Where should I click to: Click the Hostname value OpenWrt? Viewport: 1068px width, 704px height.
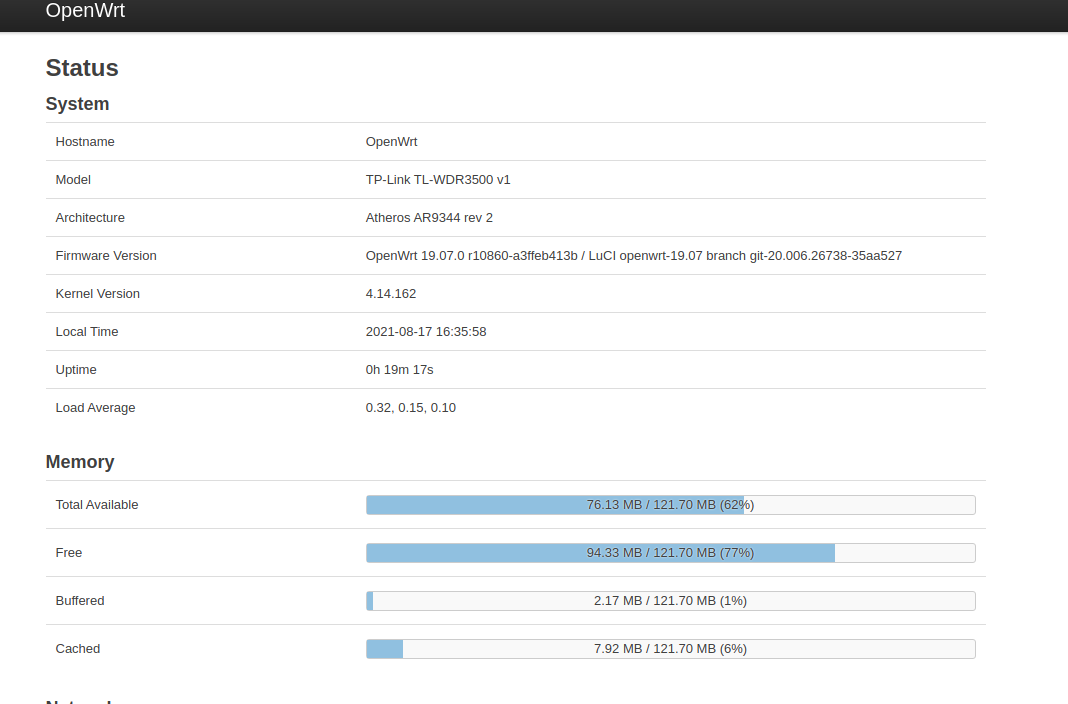(x=390, y=141)
